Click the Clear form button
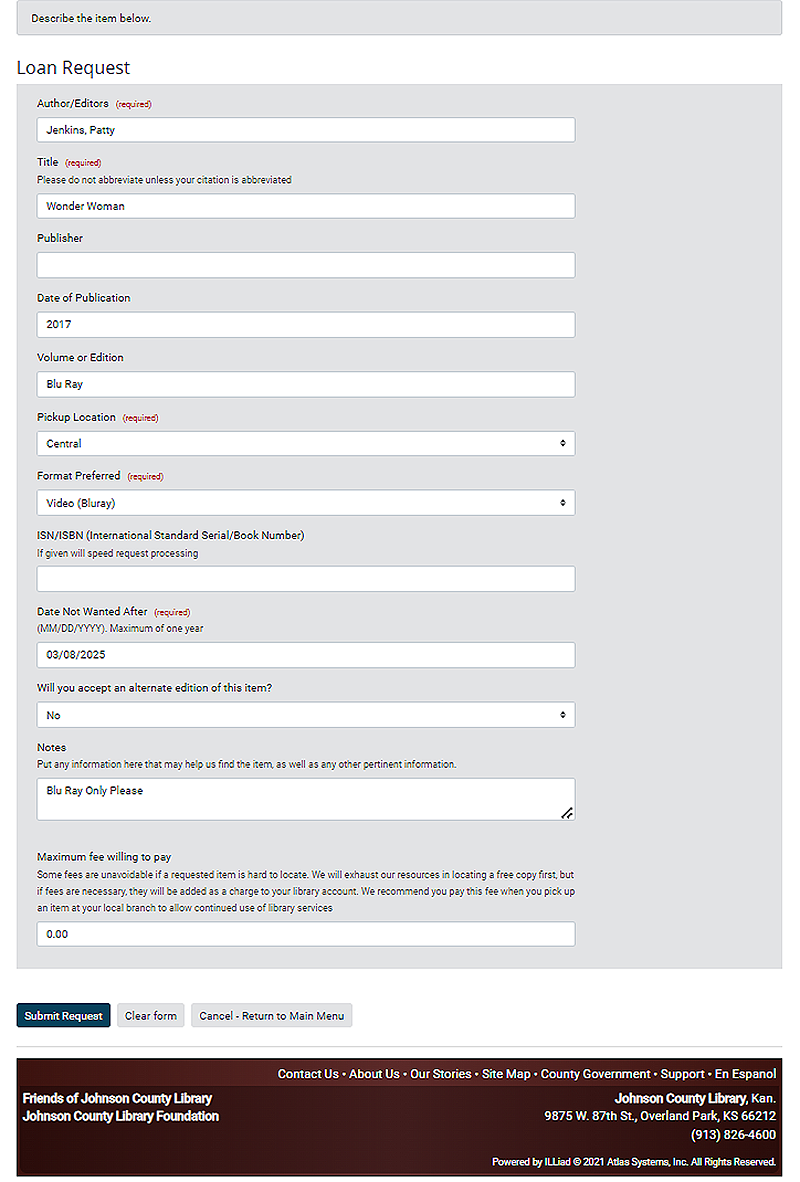This screenshot has width=800, height=1182. [151, 1015]
